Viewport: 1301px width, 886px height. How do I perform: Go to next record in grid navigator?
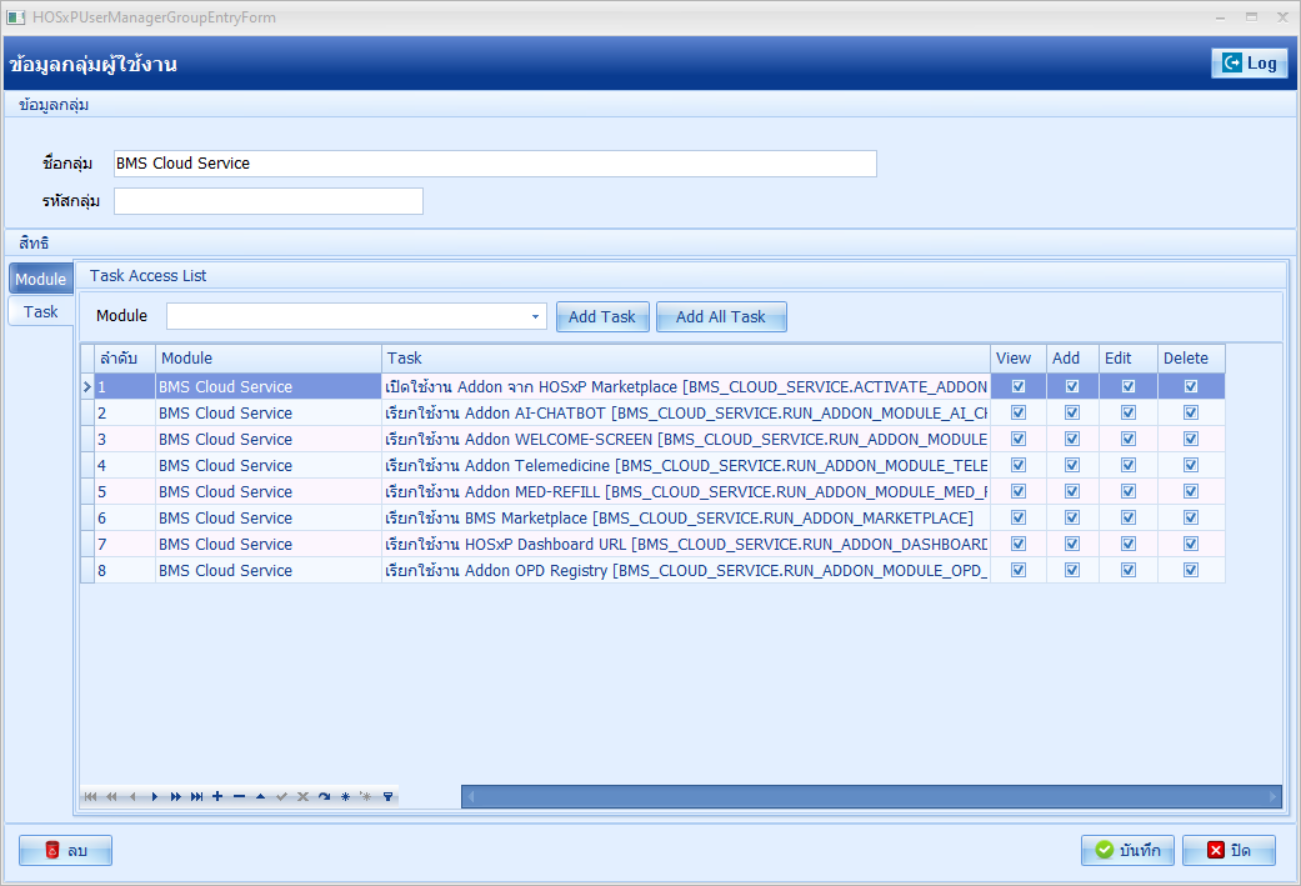pos(154,797)
